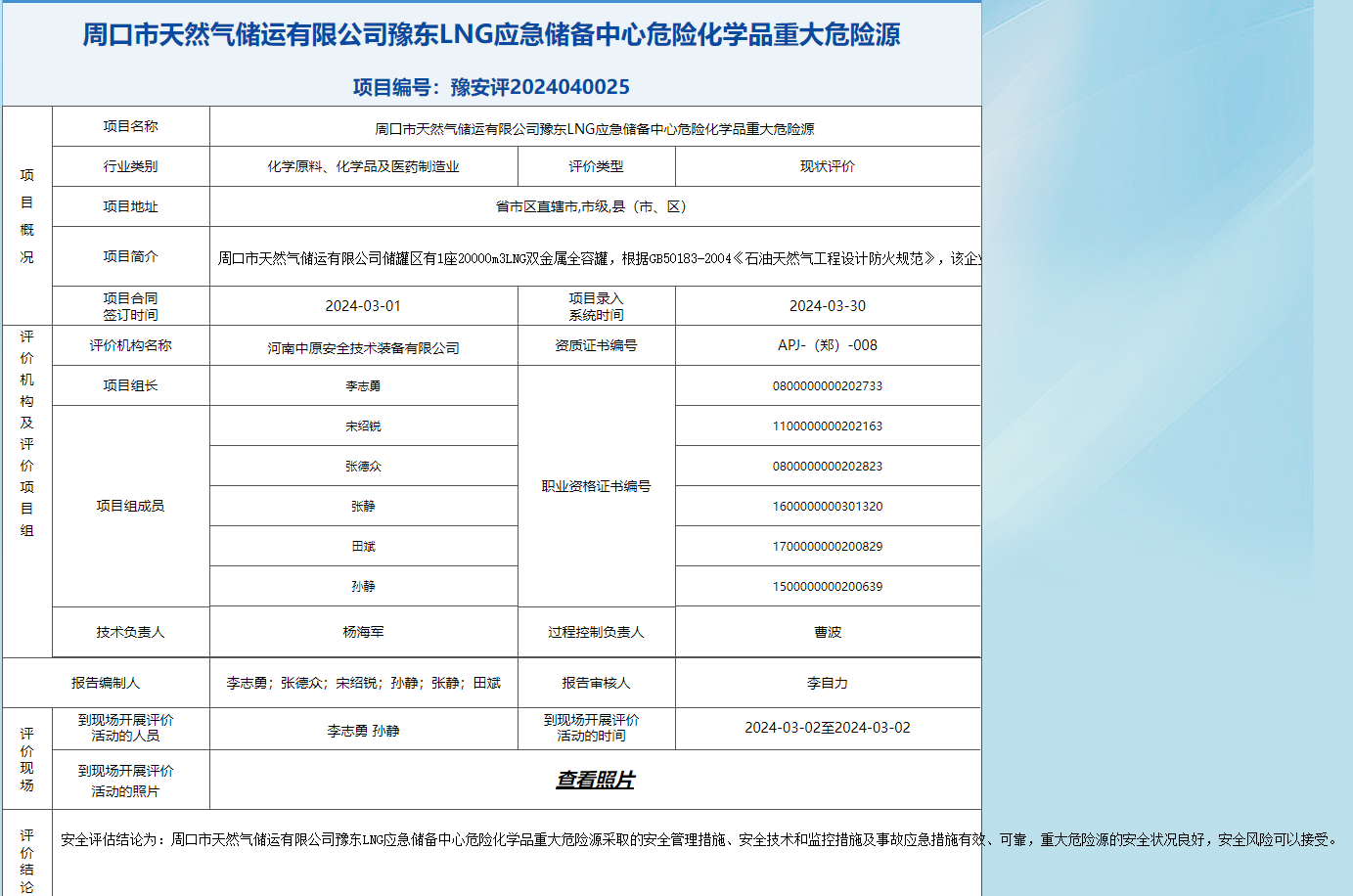Screen dimensions: 1353x896
Task: Click the 项目合同签订时间 label
Action: click(x=130, y=306)
